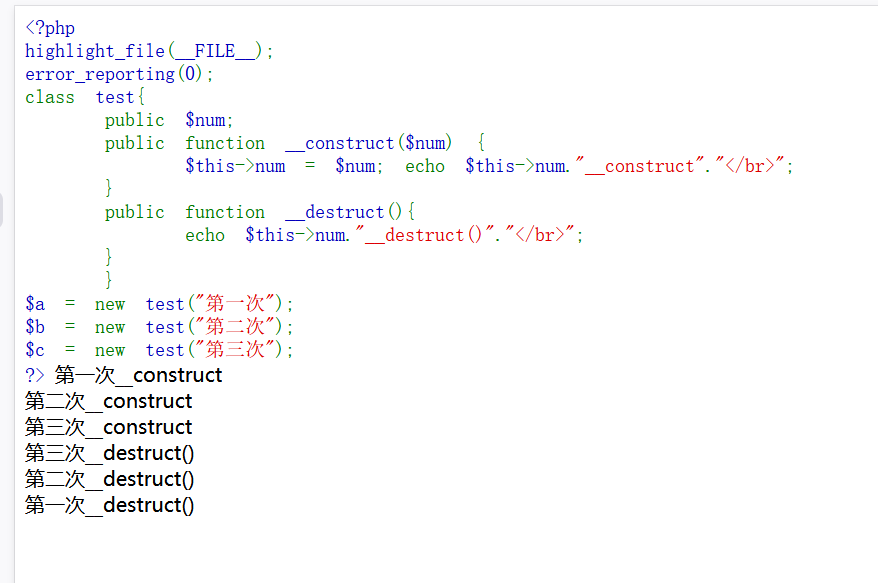This screenshot has width=878, height=583.
Task: Click the $this->num = $num assignment
Action: point(283,166)
